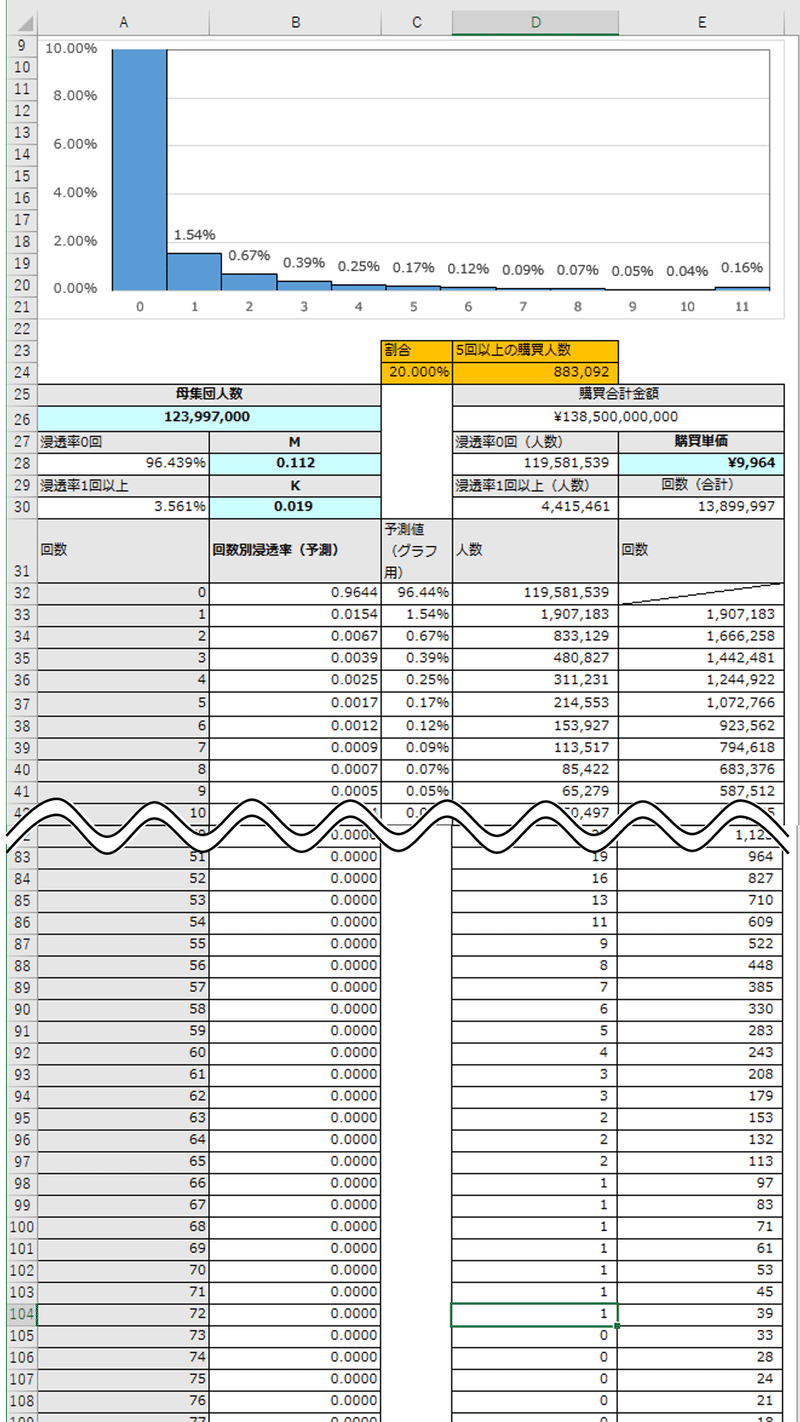Screen dimensions: 800x1422
Task: Select column A header
Action: (x=122, y=22)
